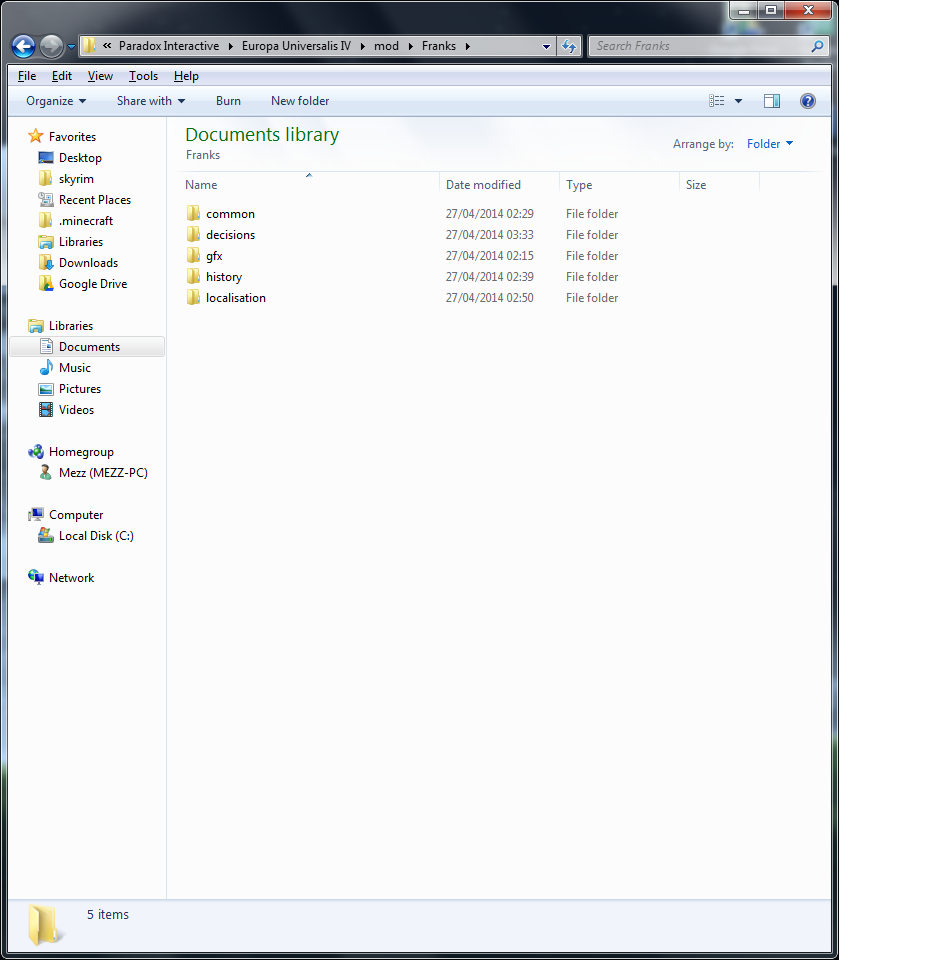Click the Libraries section header
Viewport: 931px width, 960px height.
[70, 326]
